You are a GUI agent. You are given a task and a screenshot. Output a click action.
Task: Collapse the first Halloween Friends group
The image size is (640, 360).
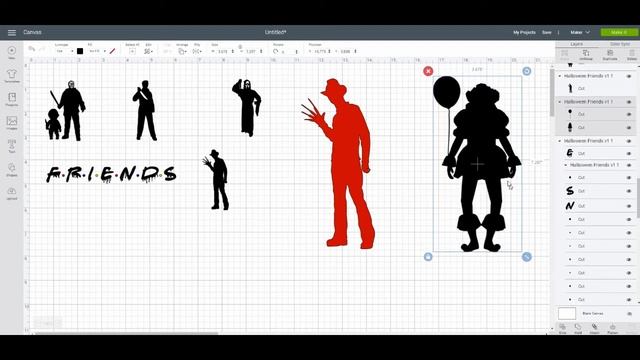point(560,76)
